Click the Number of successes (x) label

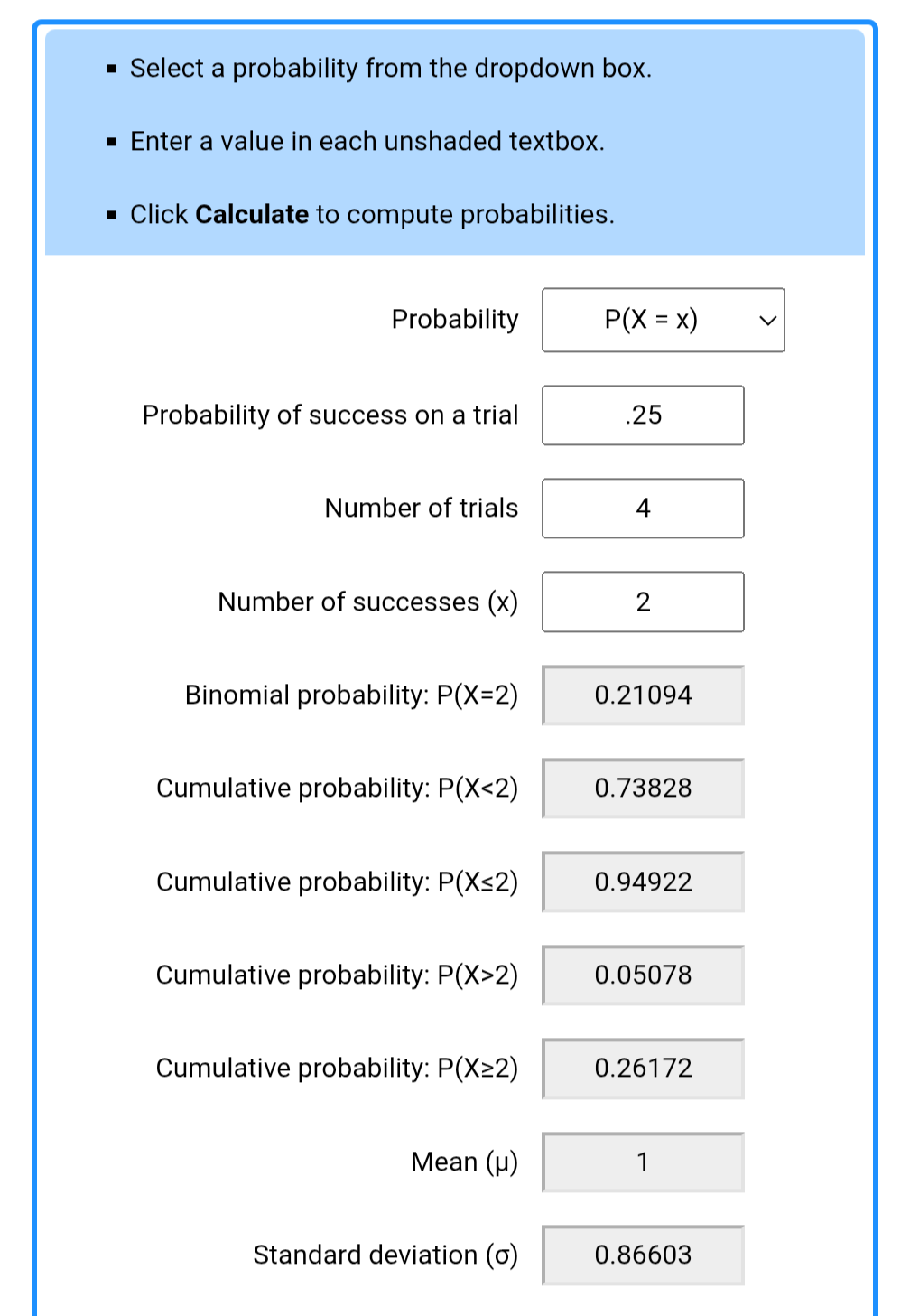[368, 602]
